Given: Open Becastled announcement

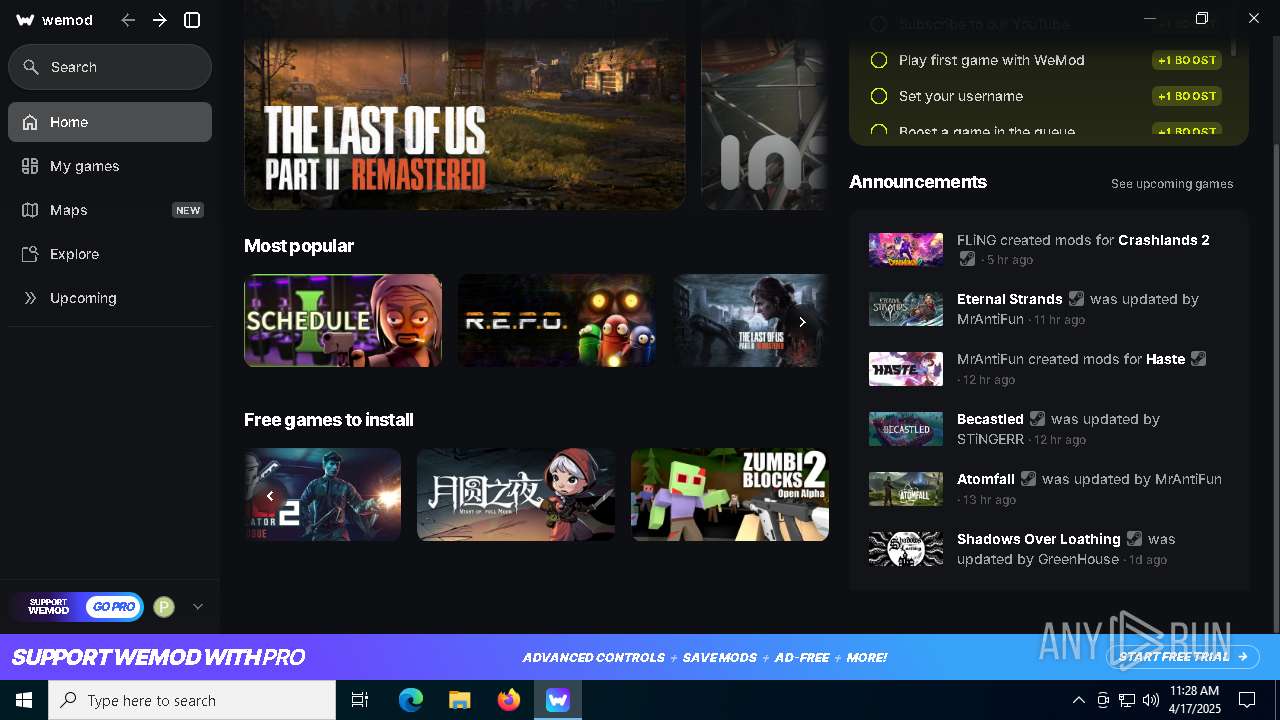Looking at the screenshot, I should 1050,429.
